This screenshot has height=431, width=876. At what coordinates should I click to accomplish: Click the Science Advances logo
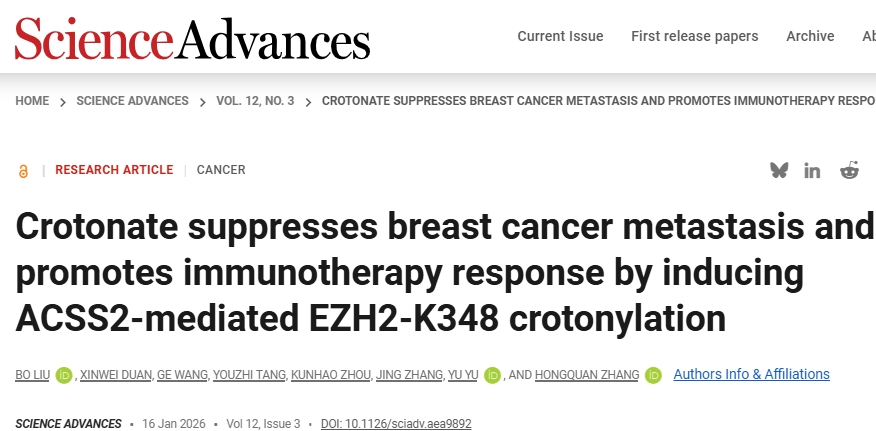192,38
